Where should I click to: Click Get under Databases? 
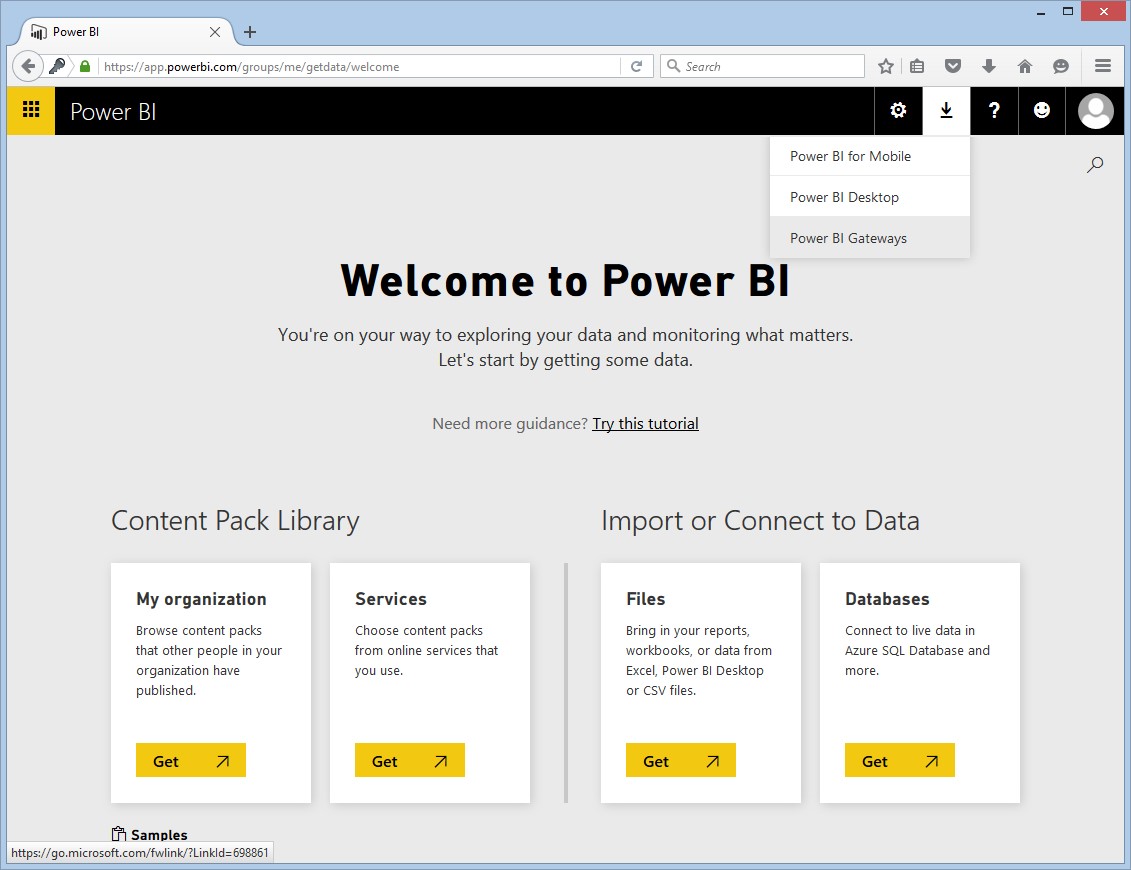coord(899,760)
